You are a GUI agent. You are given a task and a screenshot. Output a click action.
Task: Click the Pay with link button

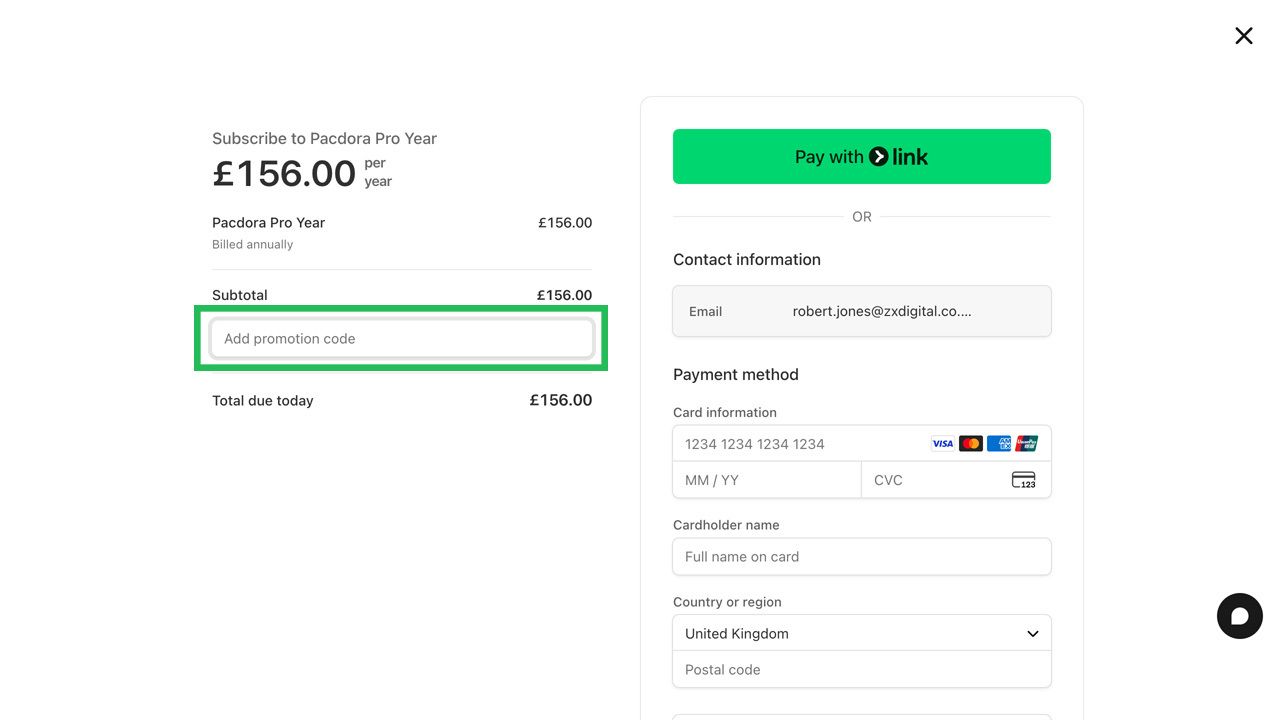861,156
